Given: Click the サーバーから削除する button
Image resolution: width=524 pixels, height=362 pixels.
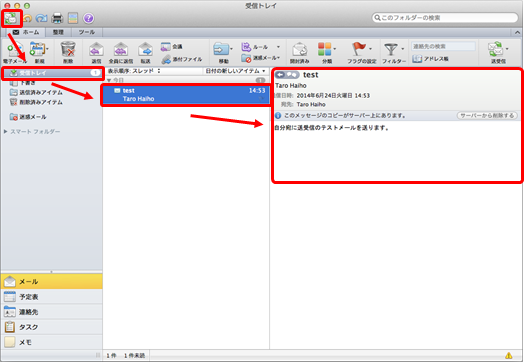Looking at the screenshot, I should [487, 115].
